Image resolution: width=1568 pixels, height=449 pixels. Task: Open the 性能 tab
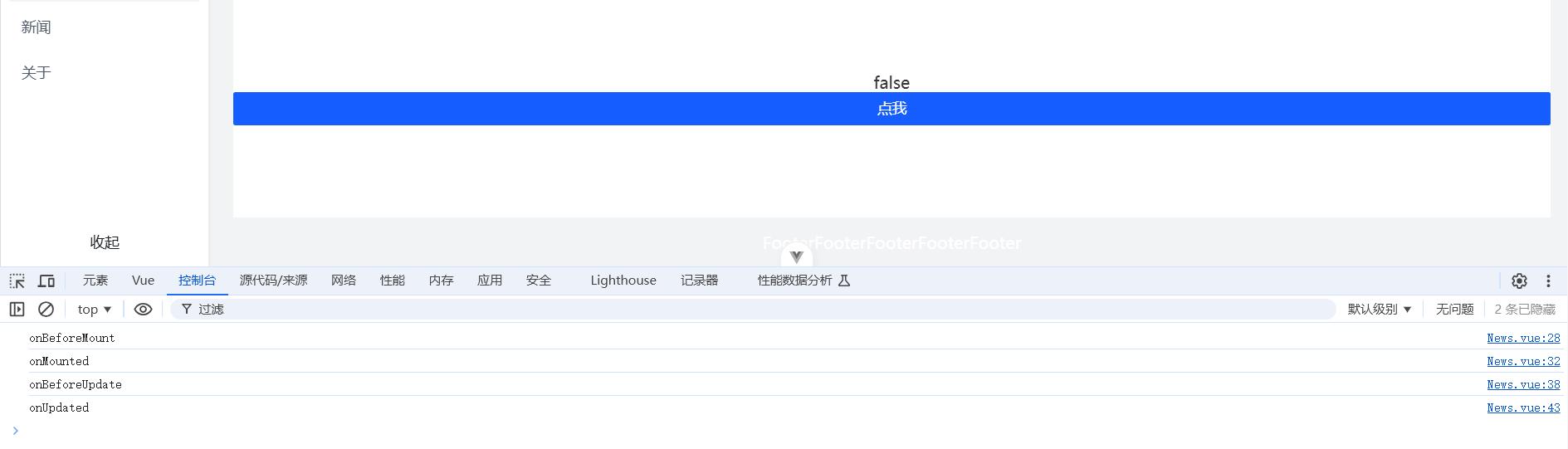pos(393,281)
